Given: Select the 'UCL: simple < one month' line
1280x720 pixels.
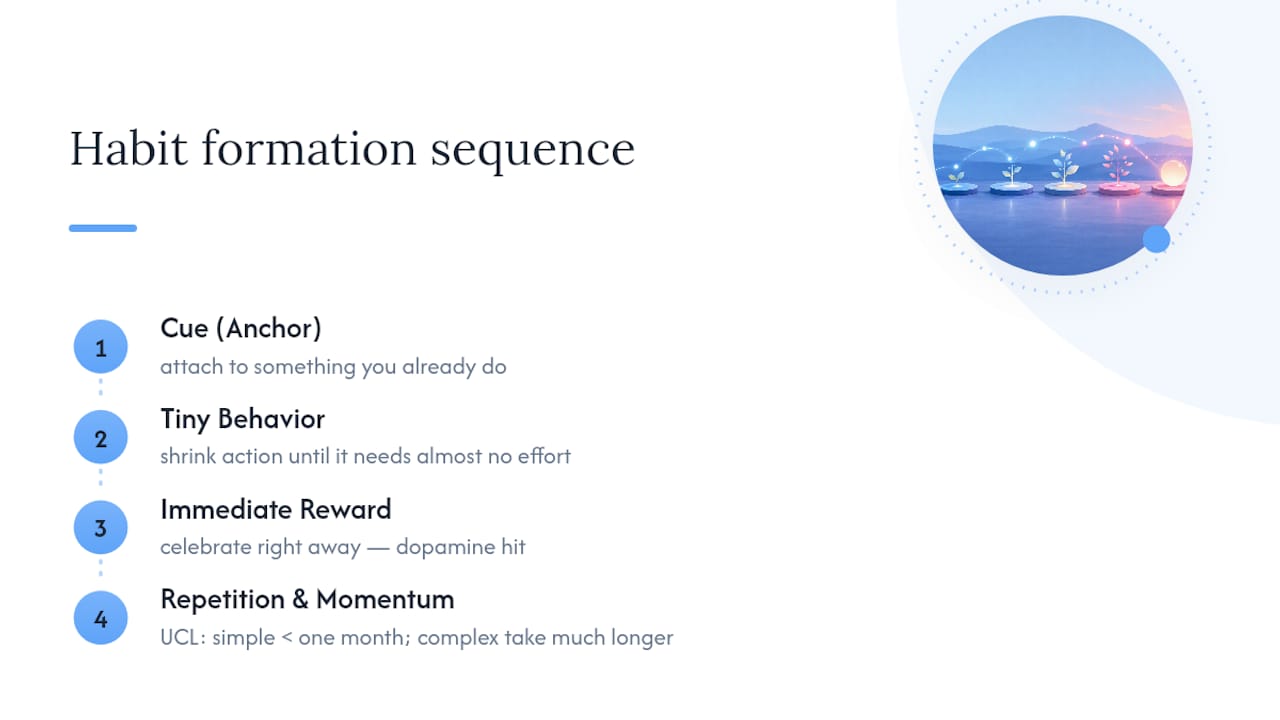Looking at the screenshot, I should pos(416,638).
